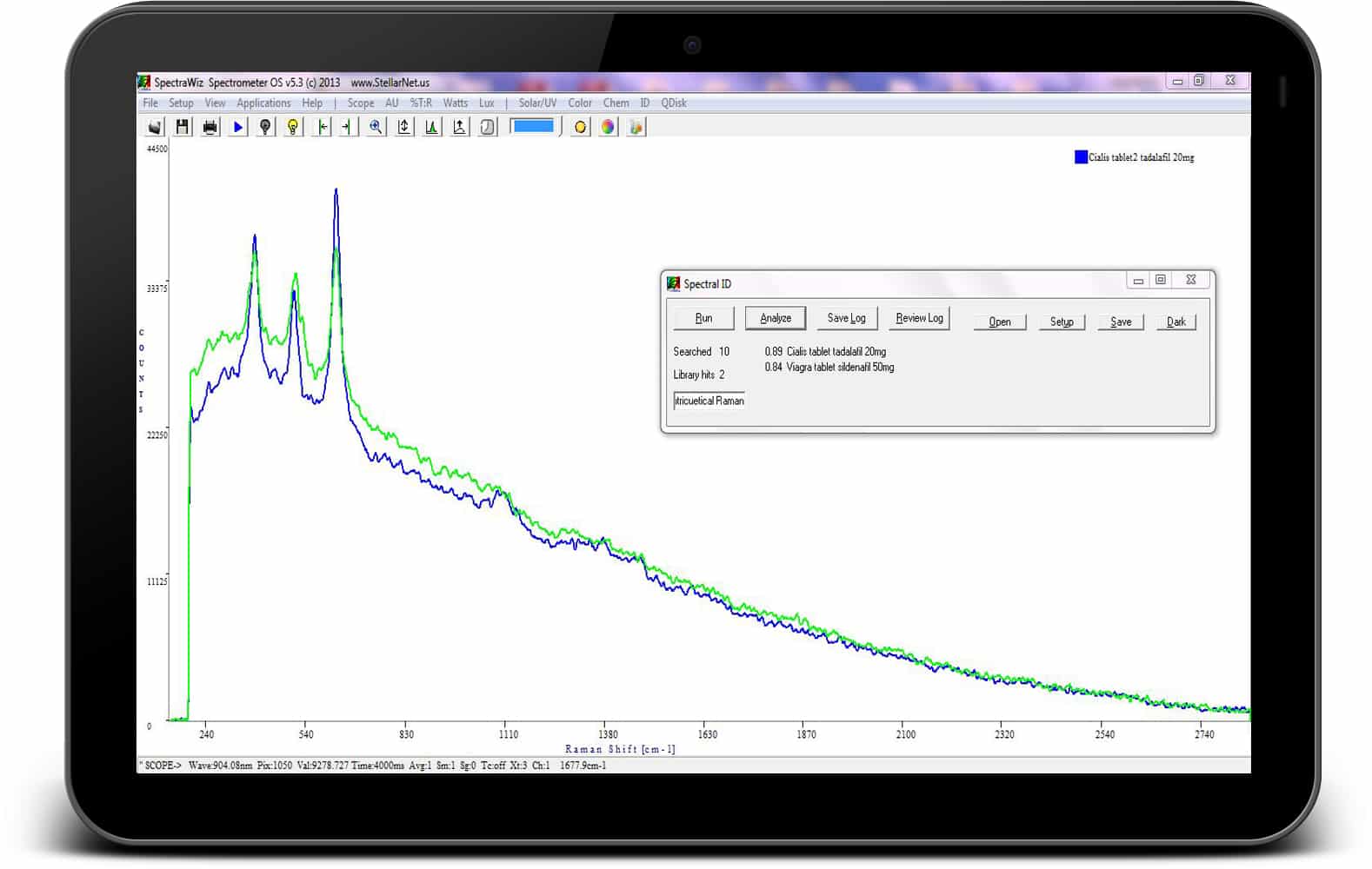Click the Dark button in Spectral ID

pos(1176,322)
